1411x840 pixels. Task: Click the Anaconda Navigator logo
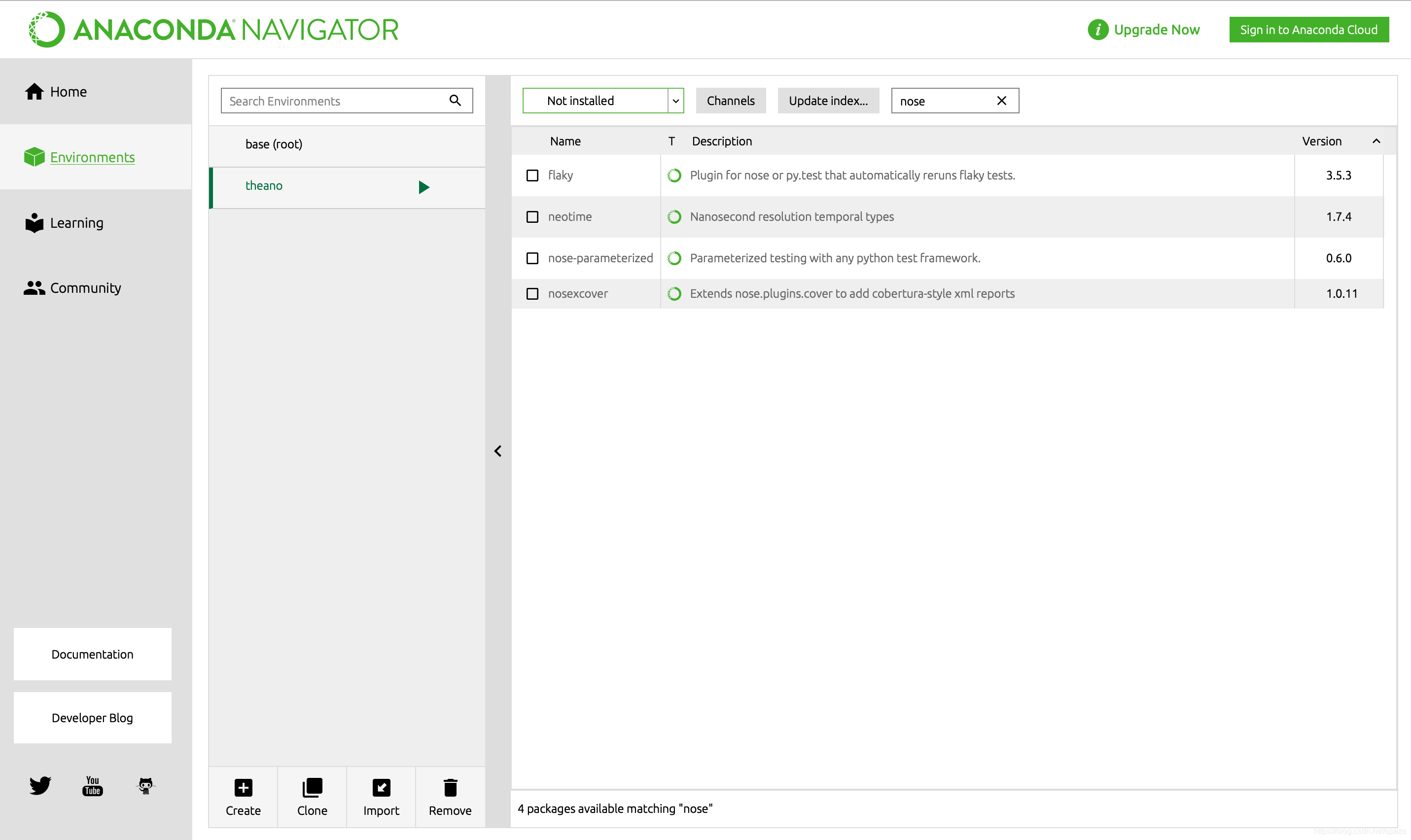(214, 30)
